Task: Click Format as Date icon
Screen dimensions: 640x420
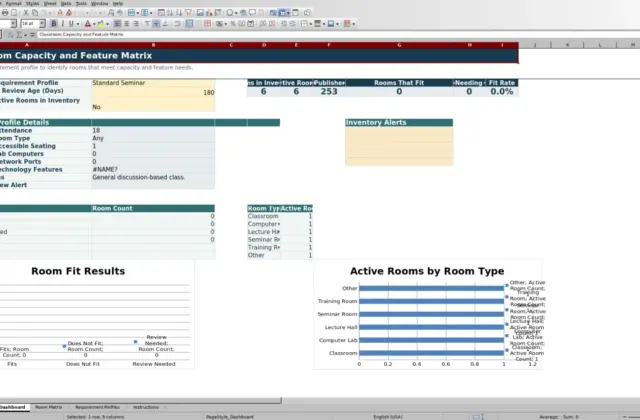Action: [x=251, y=24]
